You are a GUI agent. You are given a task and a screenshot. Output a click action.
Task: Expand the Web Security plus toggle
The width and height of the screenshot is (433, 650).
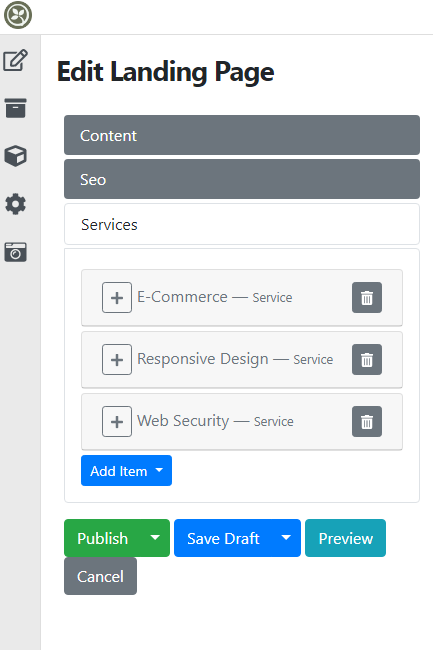point(117,422)
